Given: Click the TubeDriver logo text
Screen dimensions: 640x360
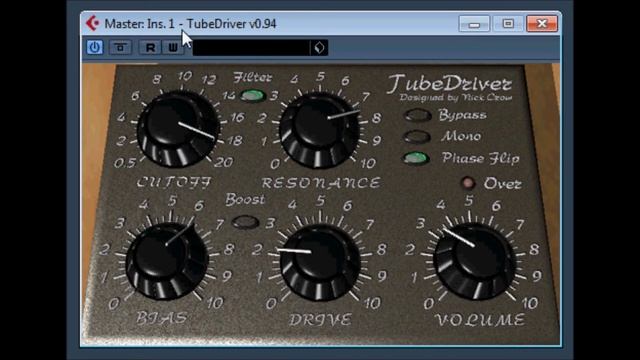Looking at the screenshot, I should point(449,84).
